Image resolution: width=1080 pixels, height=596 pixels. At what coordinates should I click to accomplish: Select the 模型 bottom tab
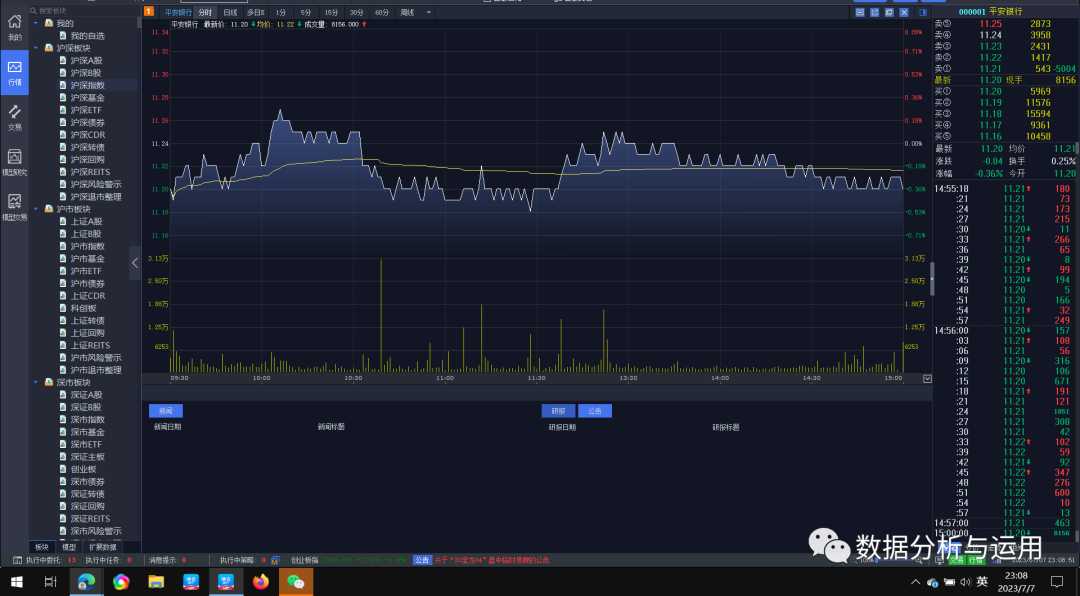[69, 547]
